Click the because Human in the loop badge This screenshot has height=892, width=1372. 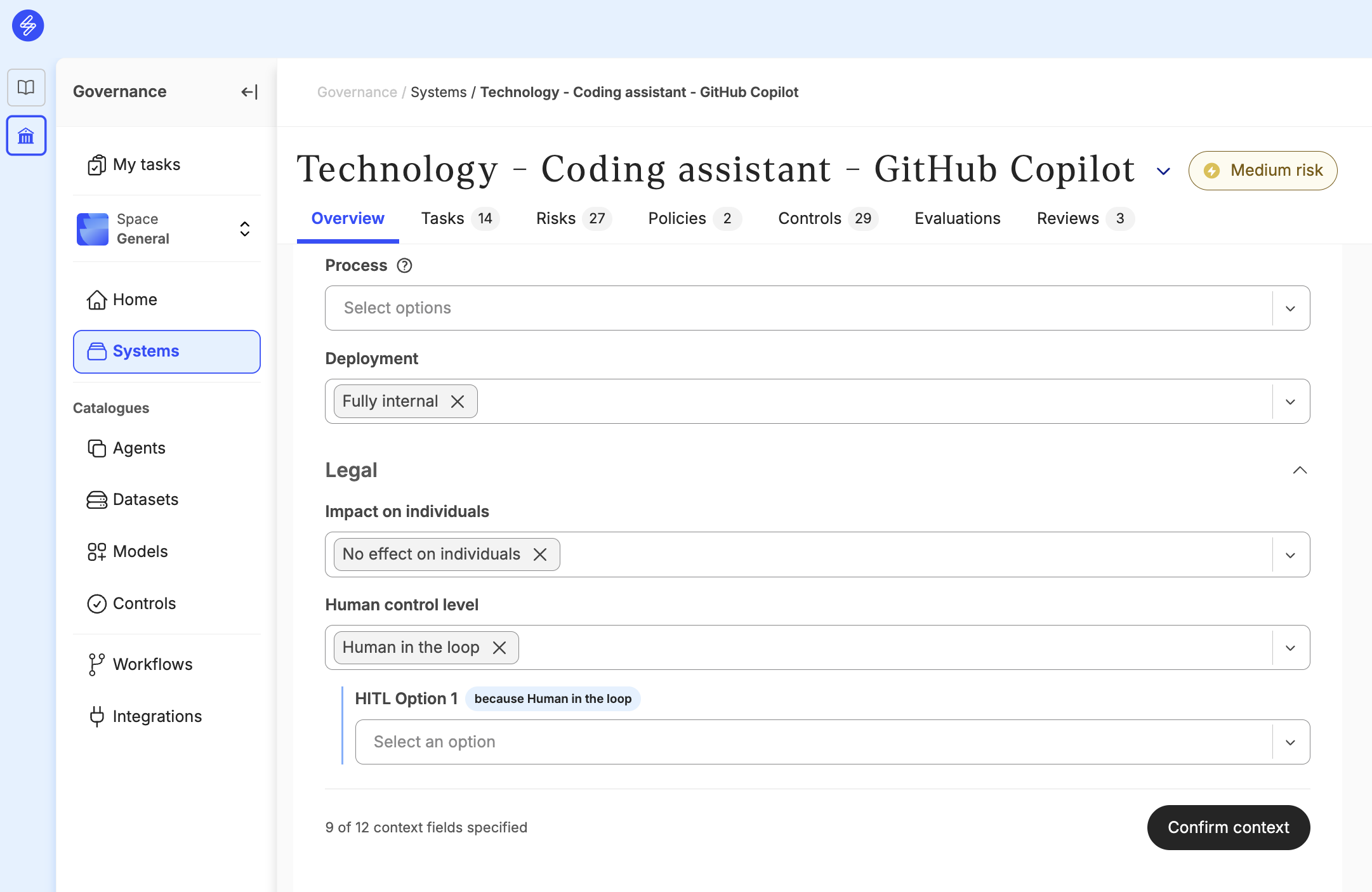click(x=553, y=699)
